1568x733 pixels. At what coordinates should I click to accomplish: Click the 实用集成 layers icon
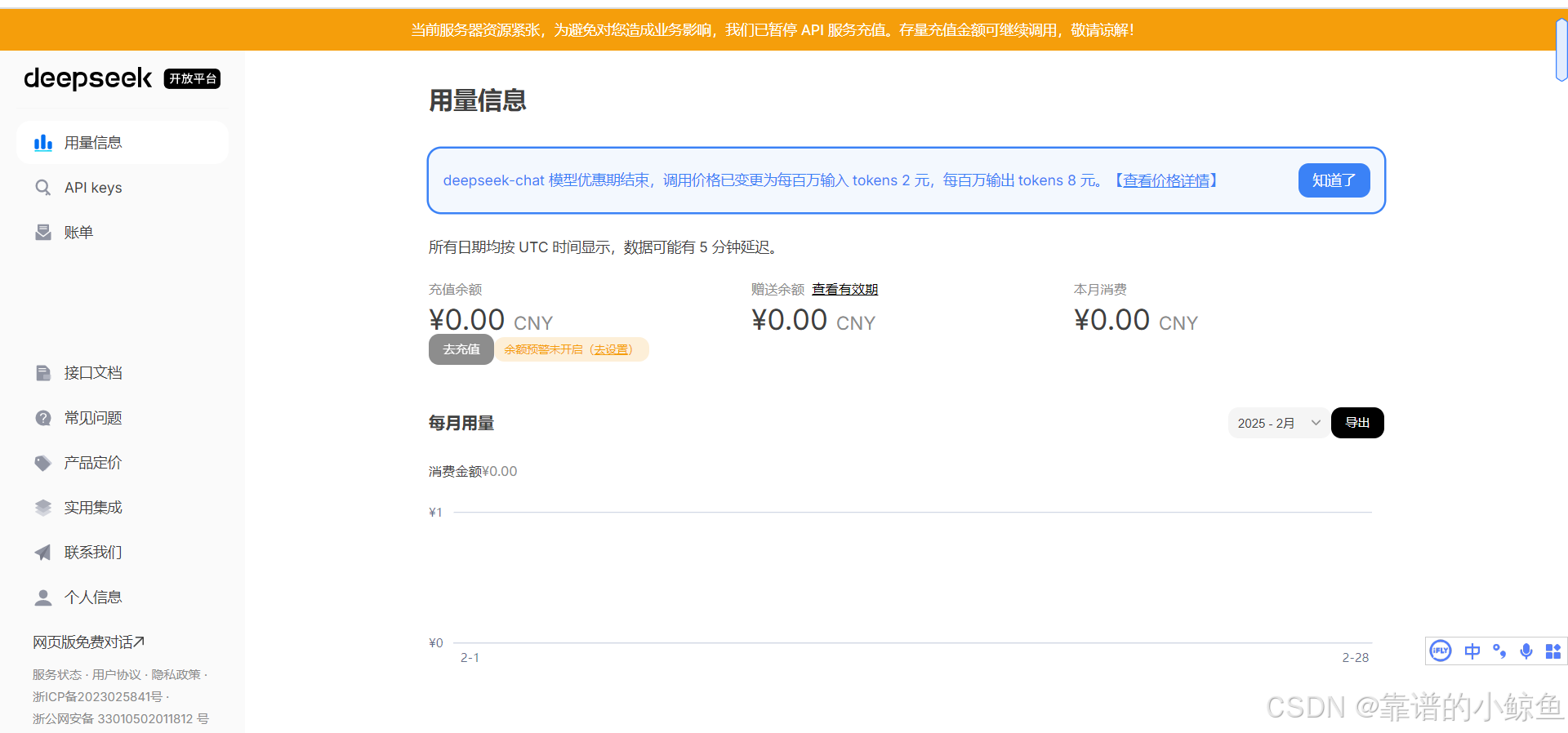point(43,508)
